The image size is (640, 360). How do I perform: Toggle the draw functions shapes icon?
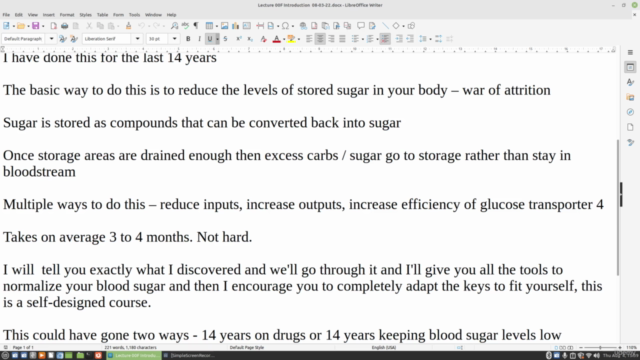[411, 26]
